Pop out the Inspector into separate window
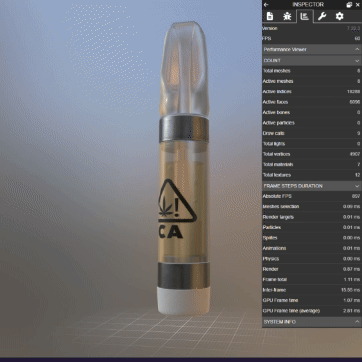Image resolution: width=362 pixels, height=362 pixels. coord(349,5)
